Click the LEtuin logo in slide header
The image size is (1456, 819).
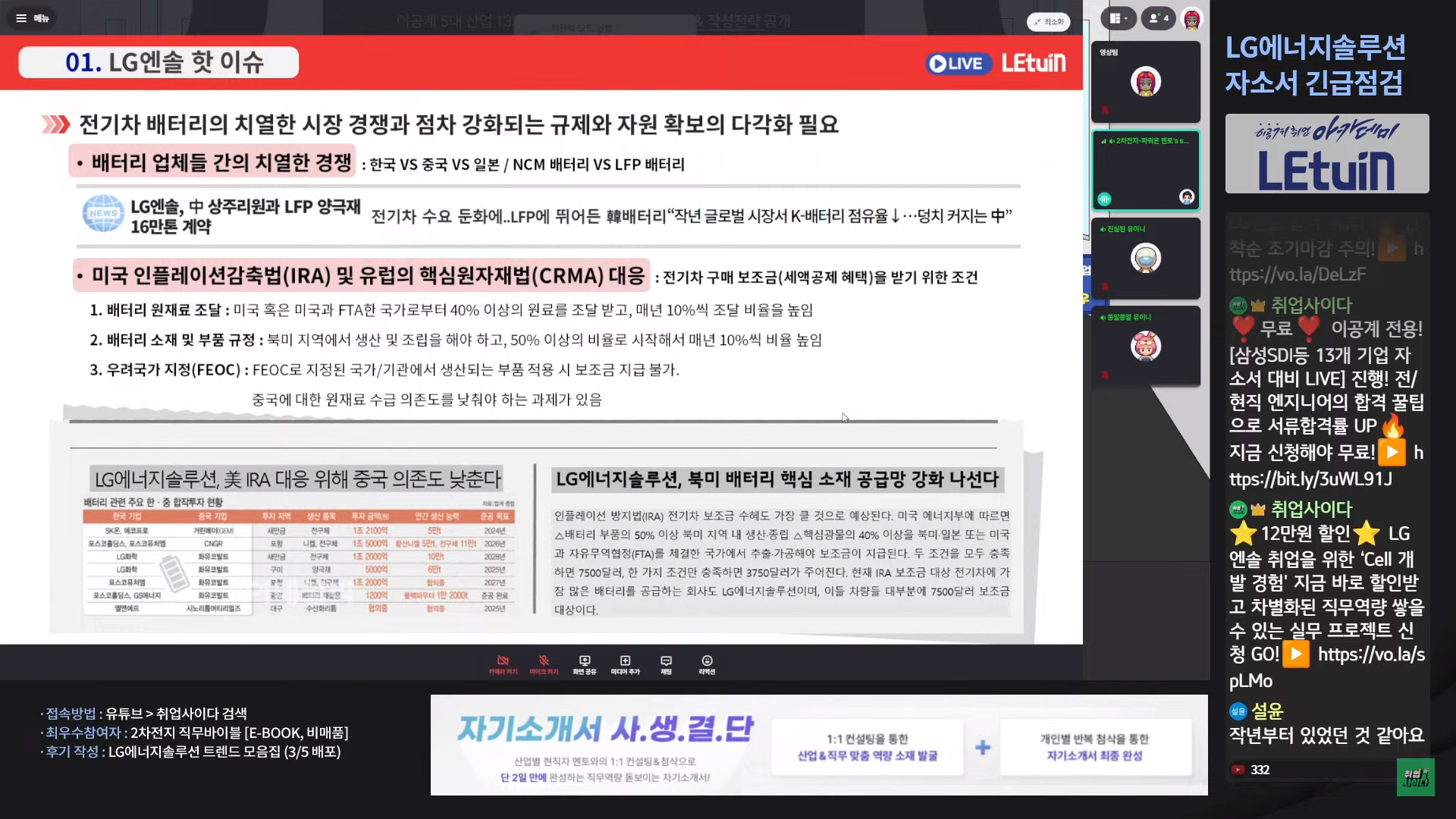pos(1034,63)
